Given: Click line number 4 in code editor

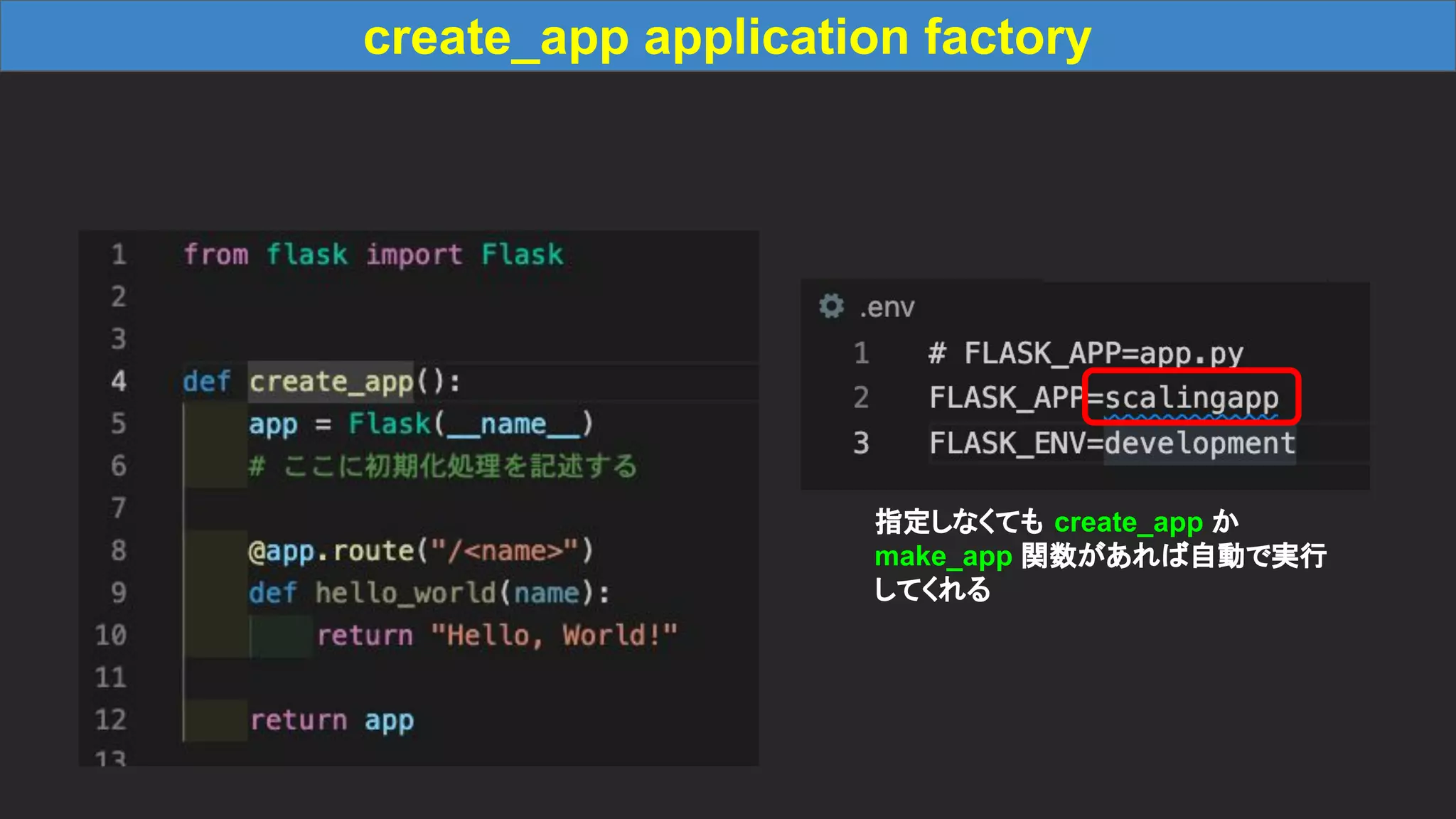Looking at the screenshot, I should [119, 381].
